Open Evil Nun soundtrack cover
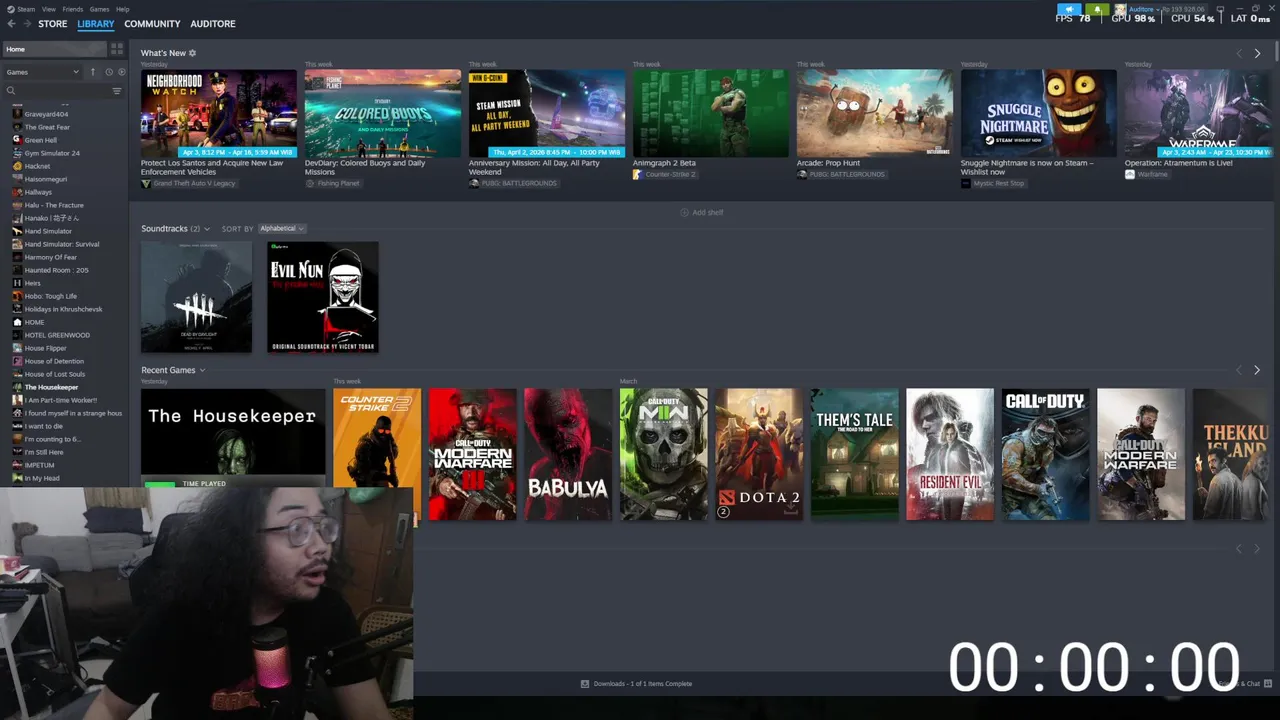Viewport: 1280px width, 720px height. [323, 297]
